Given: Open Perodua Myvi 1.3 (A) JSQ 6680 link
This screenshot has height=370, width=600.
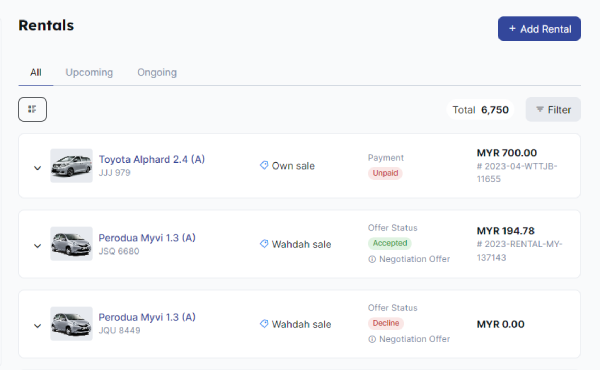Looking at the screenshot, I should [147, 238].
